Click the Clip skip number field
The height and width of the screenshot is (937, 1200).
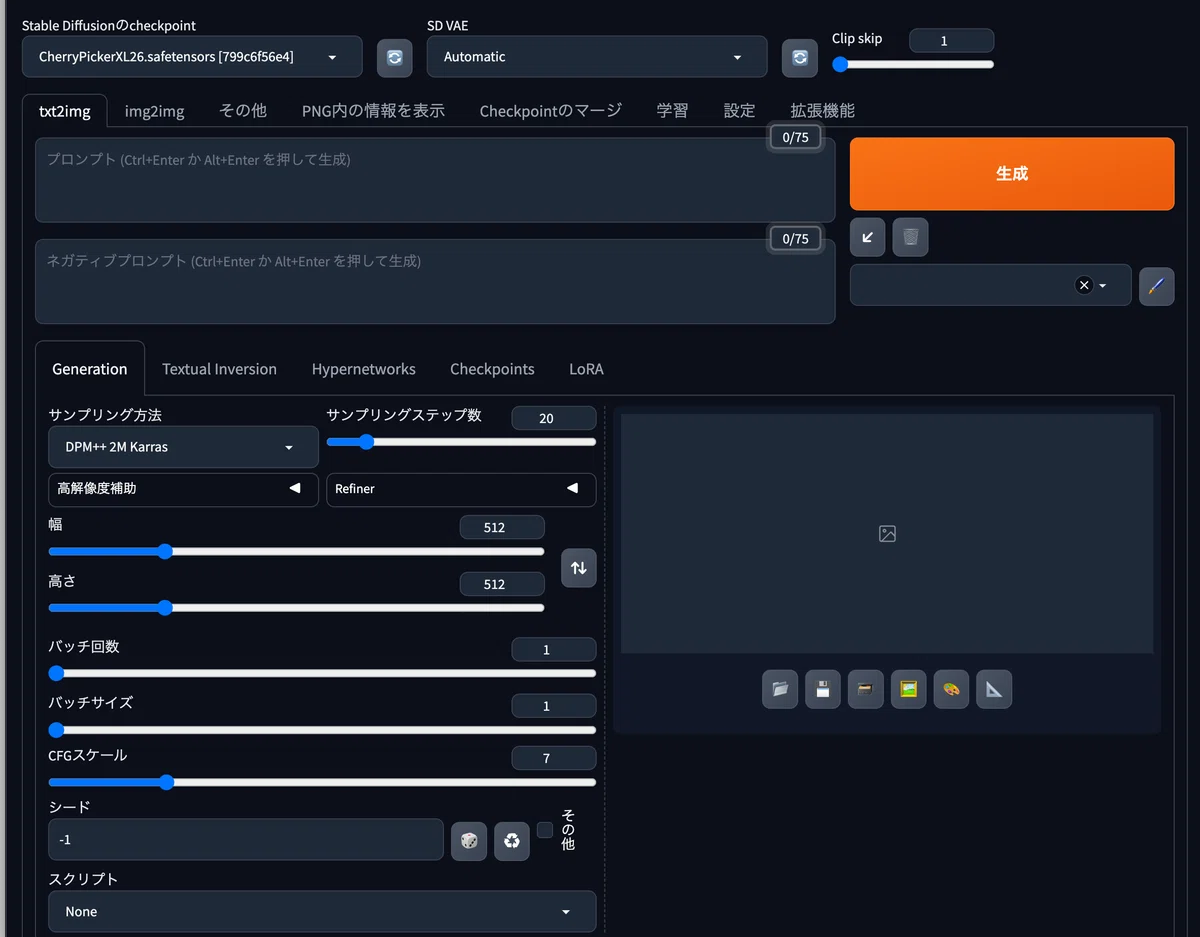pos(951,41)
